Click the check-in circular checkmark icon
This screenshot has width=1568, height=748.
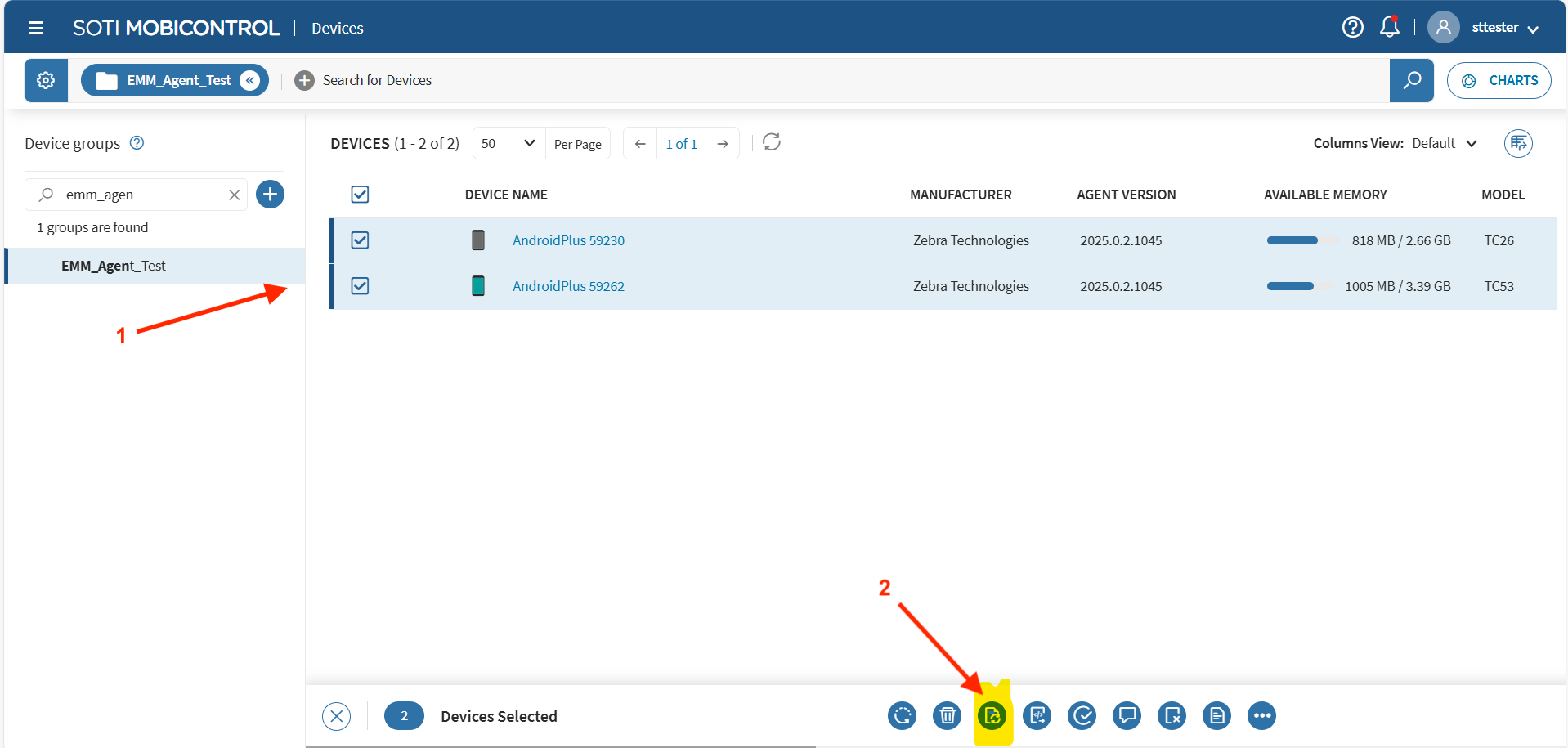click(x=1082, y=716)
